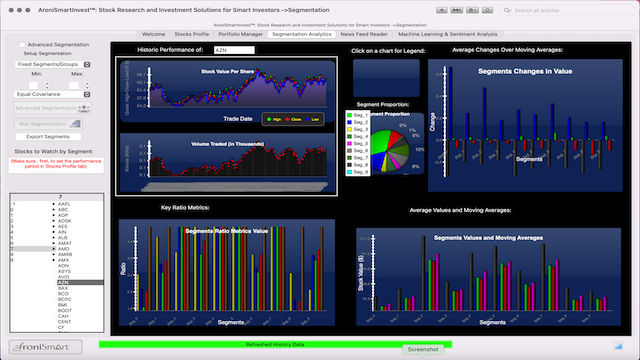
Task: Click the Search all articles field
Action: [567, 10]
